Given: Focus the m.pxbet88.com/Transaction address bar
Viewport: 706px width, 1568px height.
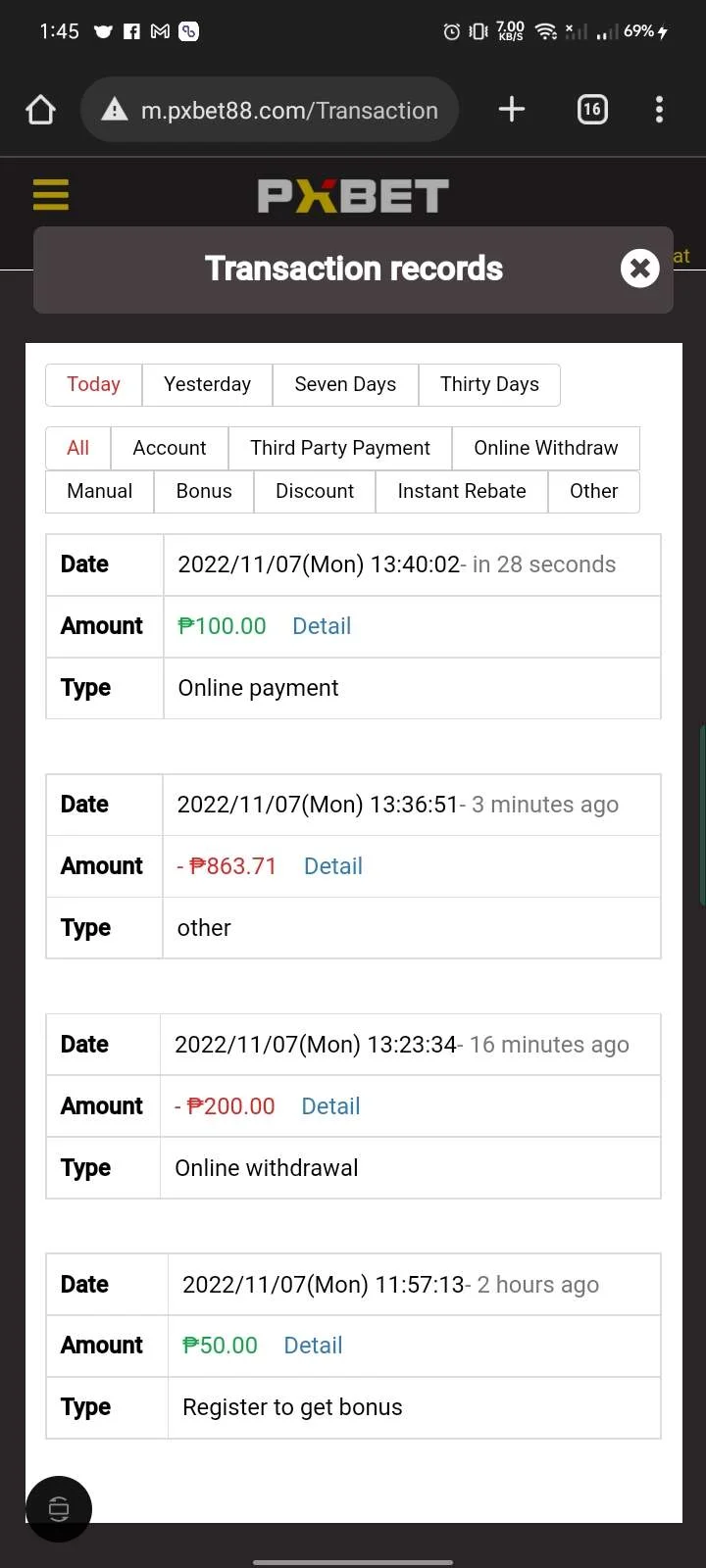Looking at the screenshot, I should [x=270, y=110].
